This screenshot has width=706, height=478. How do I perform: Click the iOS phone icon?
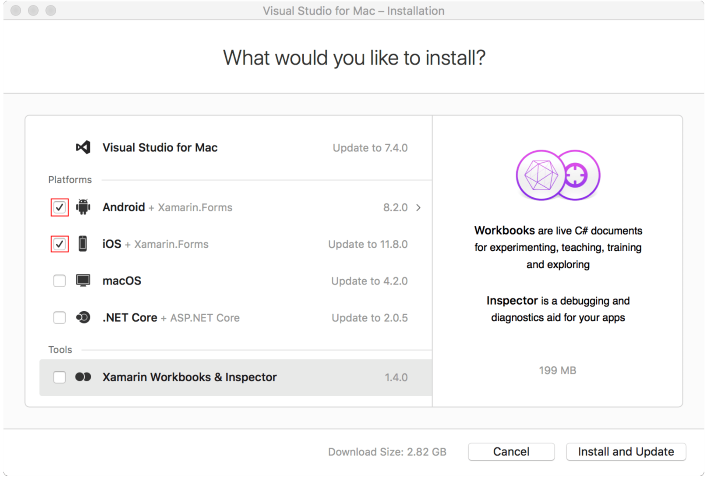[x=83, y=244]
